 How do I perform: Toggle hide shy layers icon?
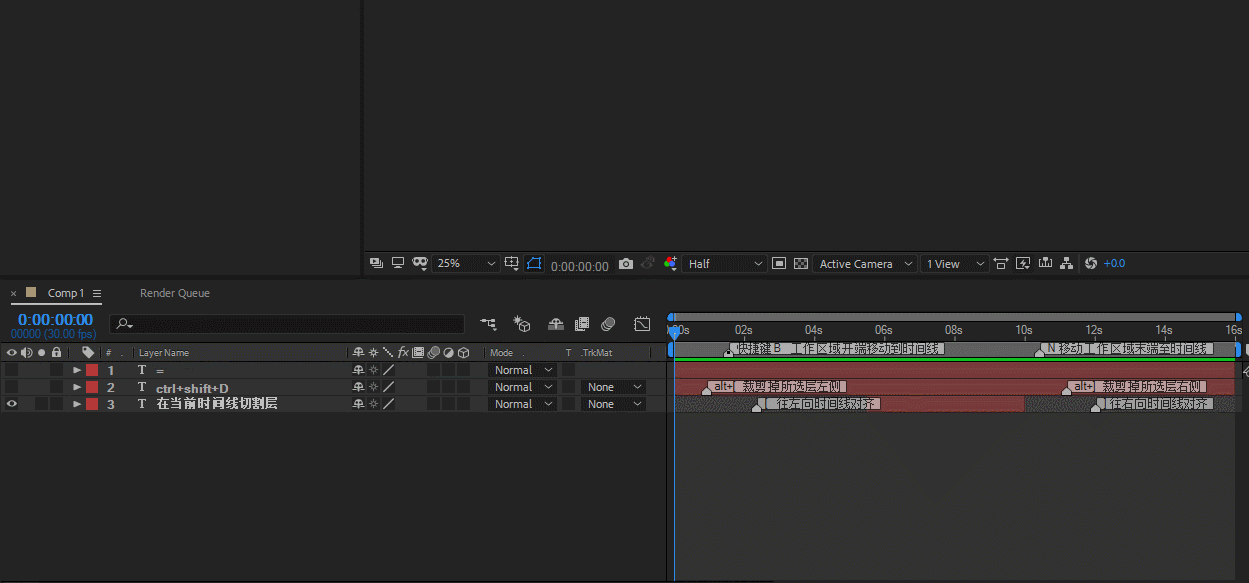[x=556, y=324]
